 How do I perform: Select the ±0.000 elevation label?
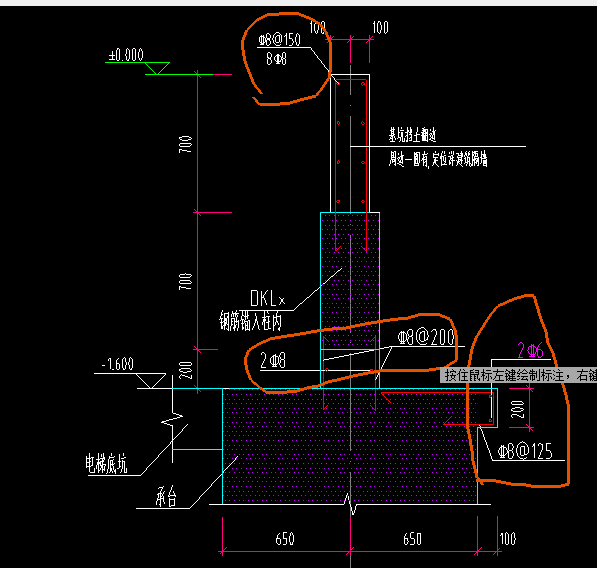tap(126, 55)
